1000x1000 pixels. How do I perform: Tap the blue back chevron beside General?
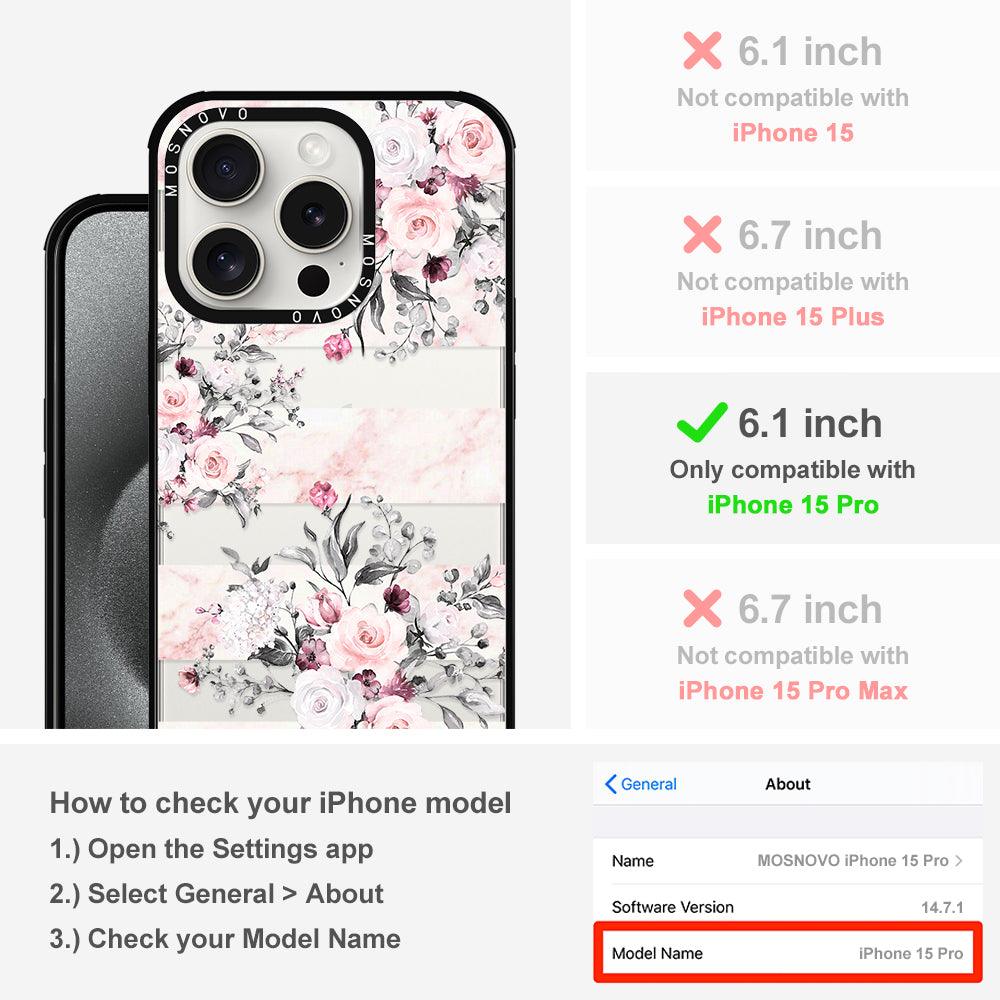point(610,784)
